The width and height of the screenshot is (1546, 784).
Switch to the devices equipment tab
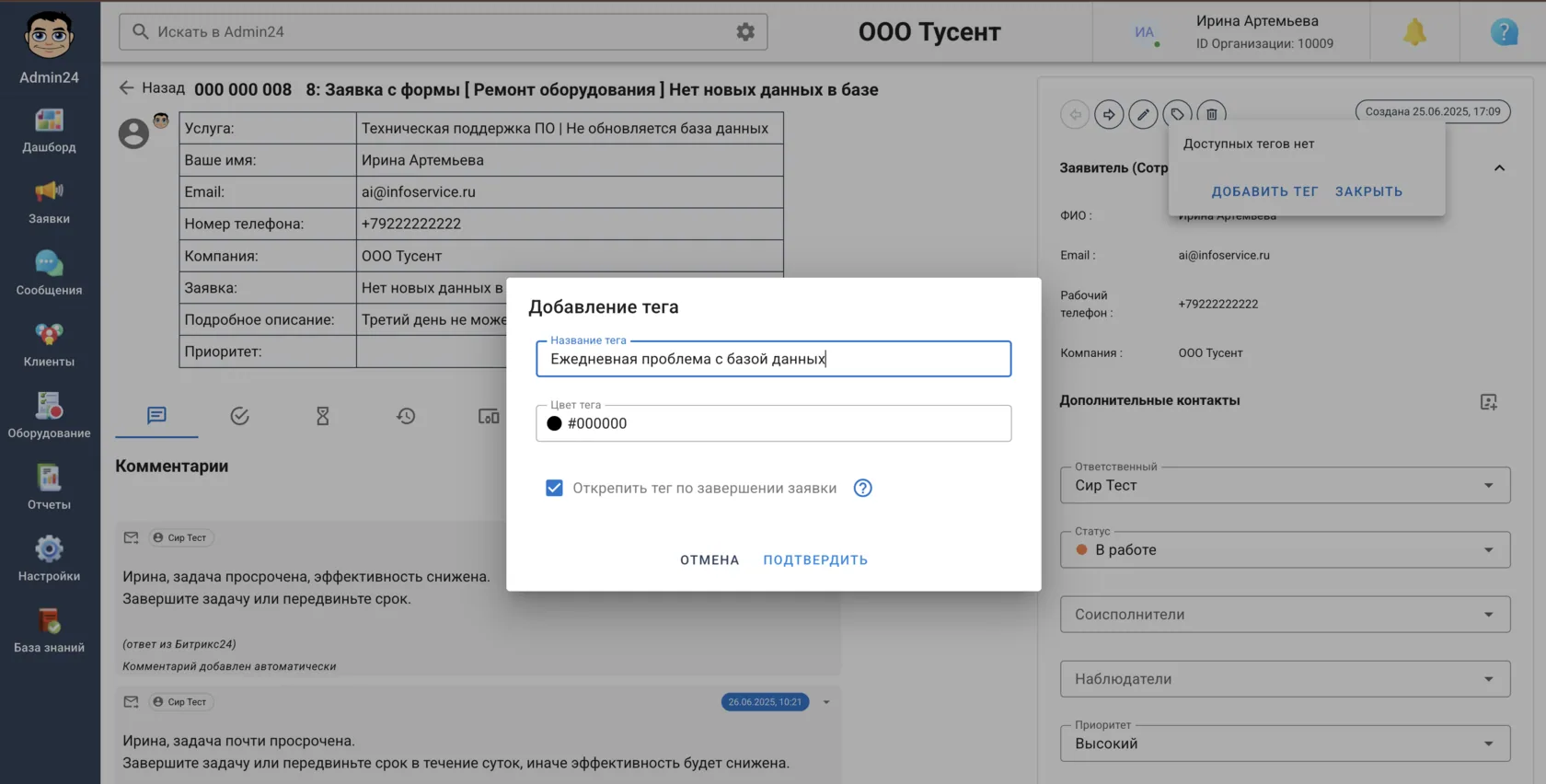(489, 416)
